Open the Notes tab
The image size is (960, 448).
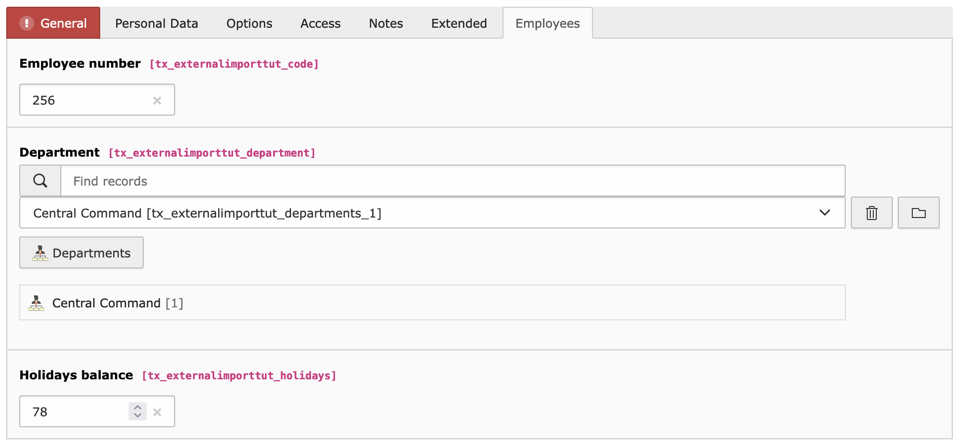(x=385, y=23)
